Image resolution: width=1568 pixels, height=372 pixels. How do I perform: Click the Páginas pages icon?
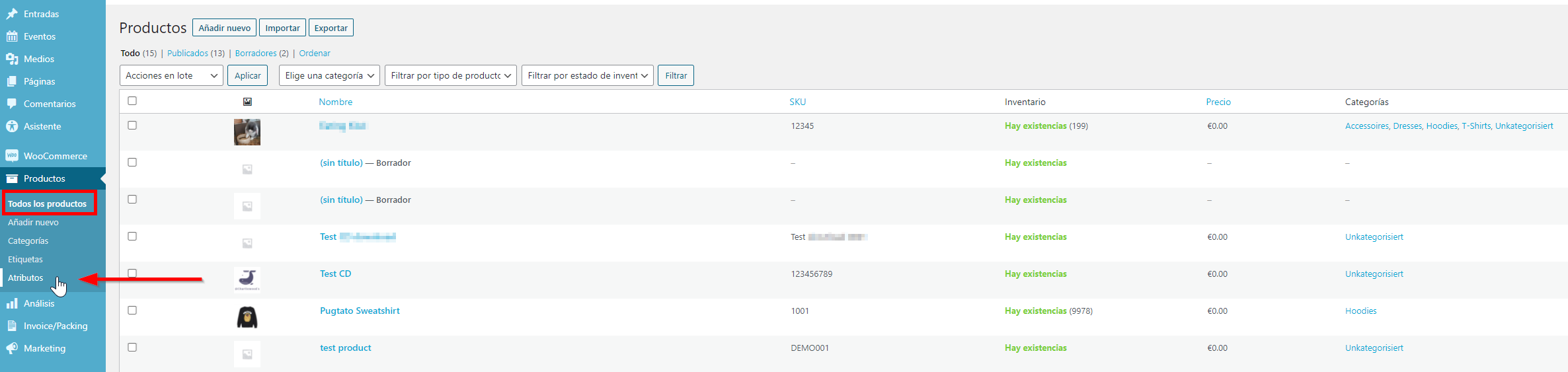[12, 81]
